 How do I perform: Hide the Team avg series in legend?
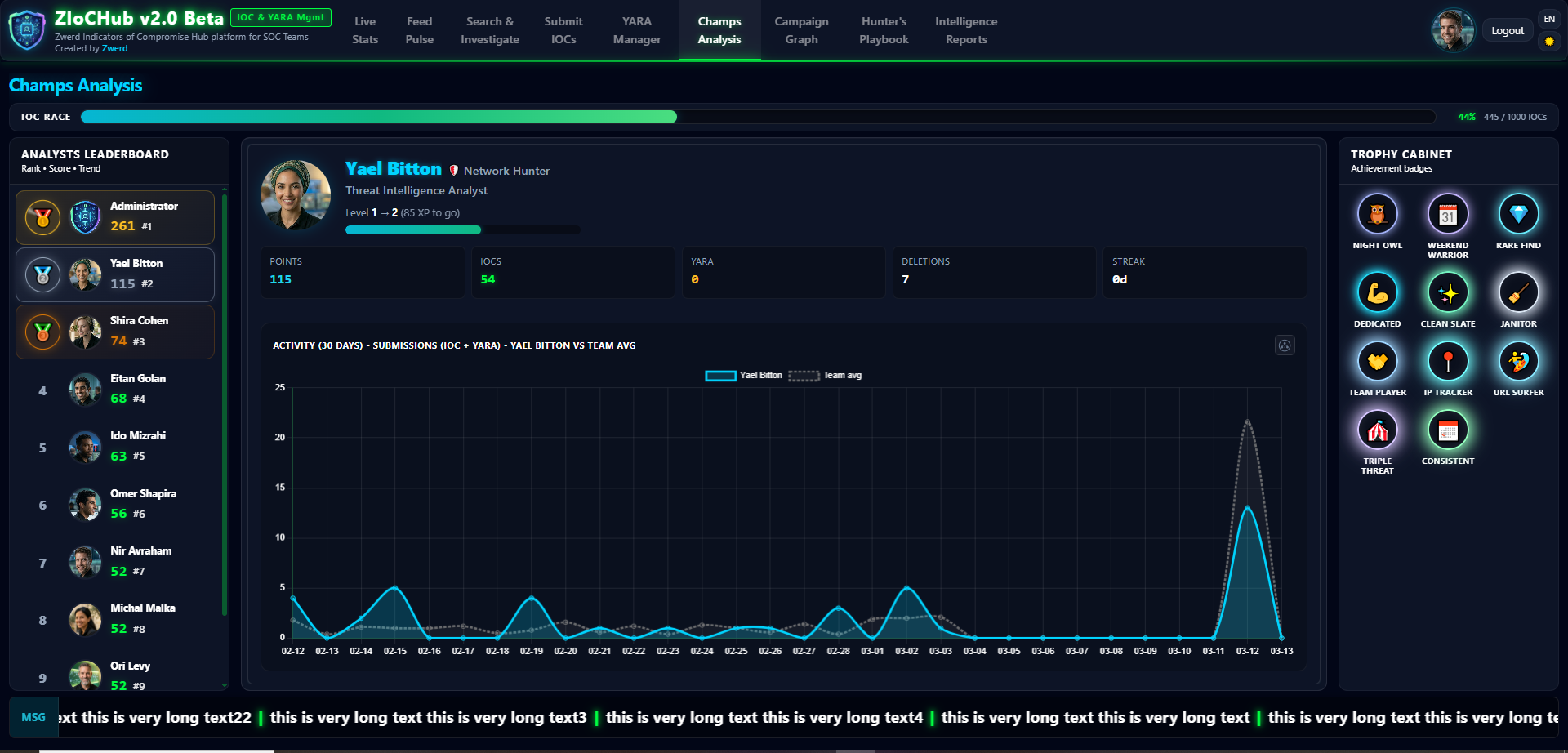click(x=825, y=376)
